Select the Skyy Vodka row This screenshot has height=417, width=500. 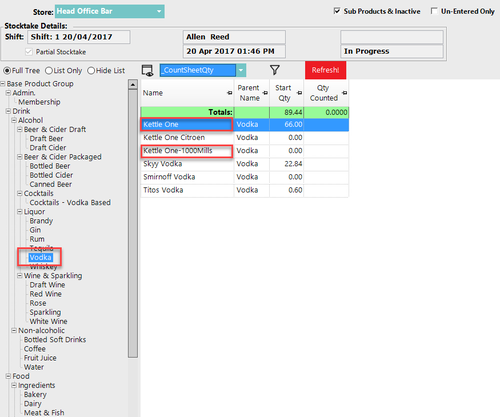(245, 164)
